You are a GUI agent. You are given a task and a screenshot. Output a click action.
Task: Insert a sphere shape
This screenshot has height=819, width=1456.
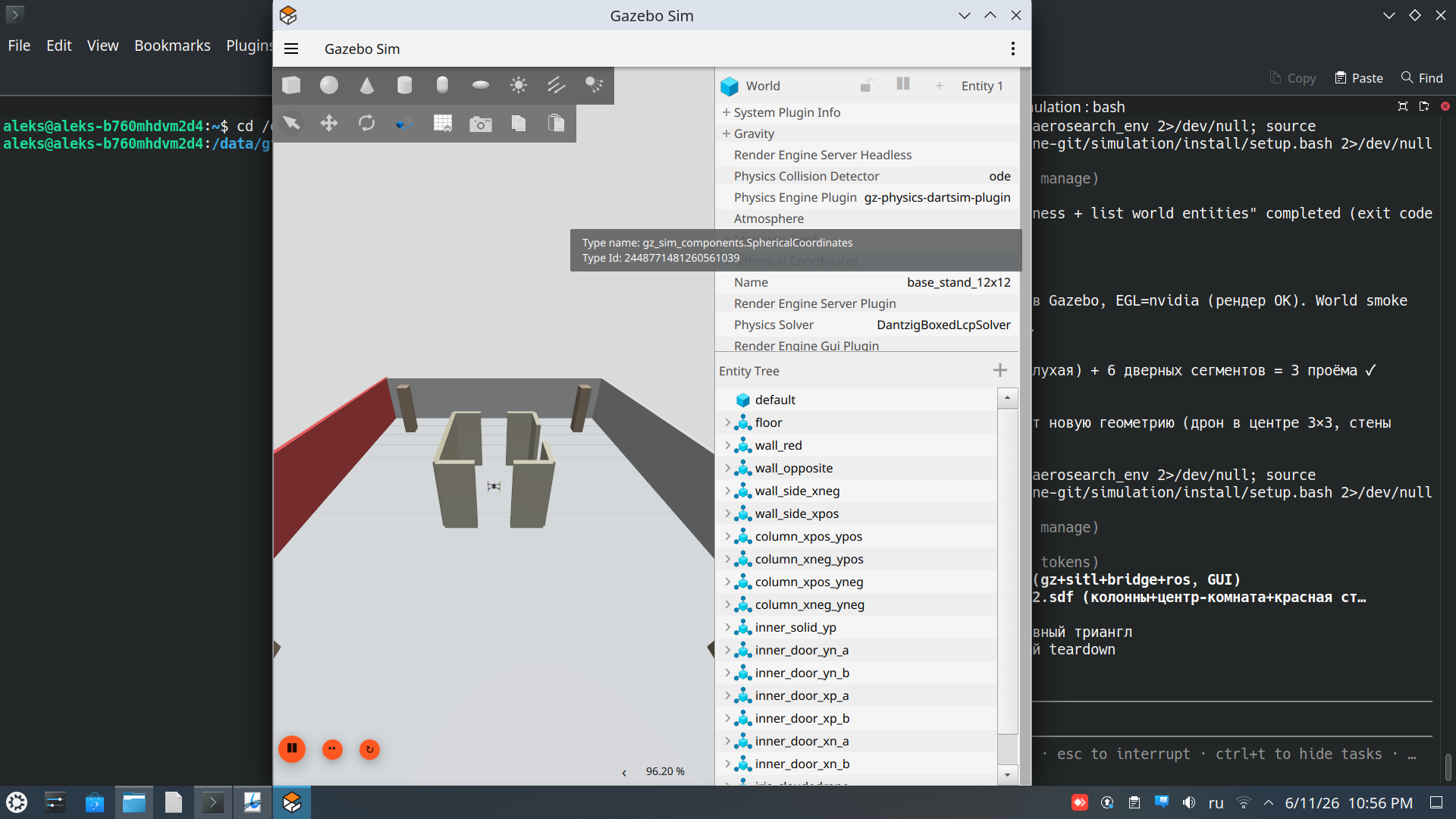click(x=329, y=85)
